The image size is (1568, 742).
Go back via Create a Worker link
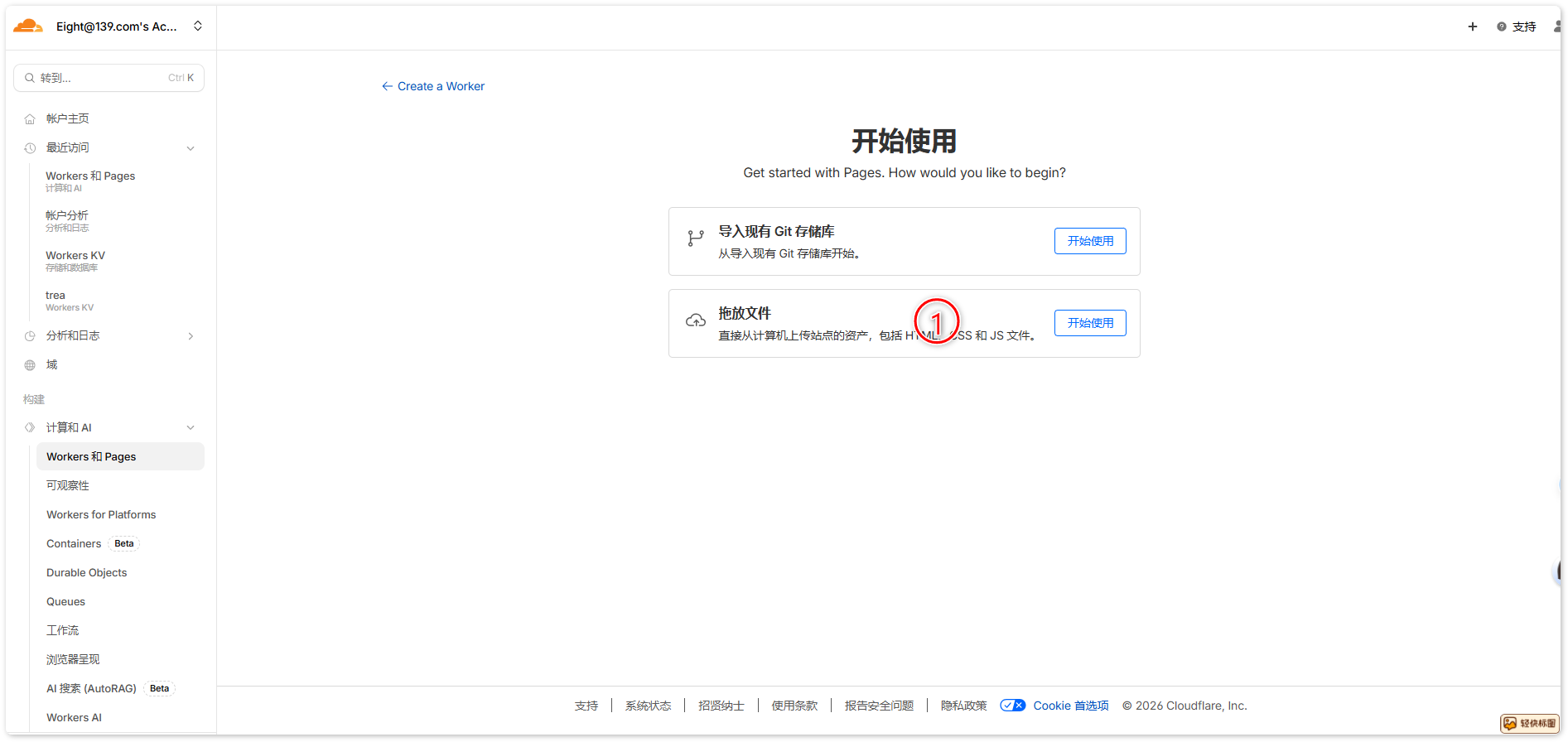433,86
